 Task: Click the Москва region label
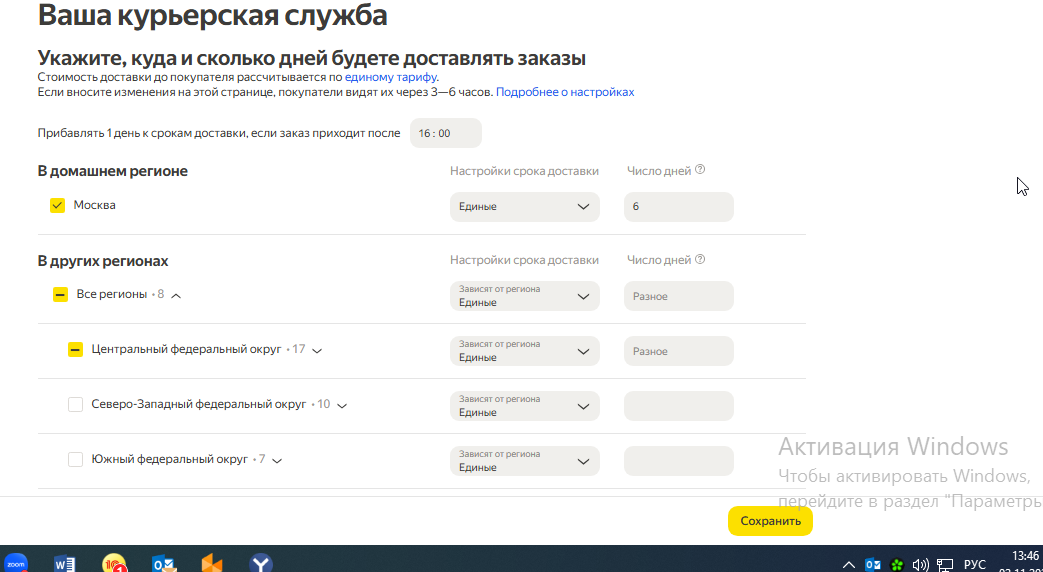click(x=94, y=206)
